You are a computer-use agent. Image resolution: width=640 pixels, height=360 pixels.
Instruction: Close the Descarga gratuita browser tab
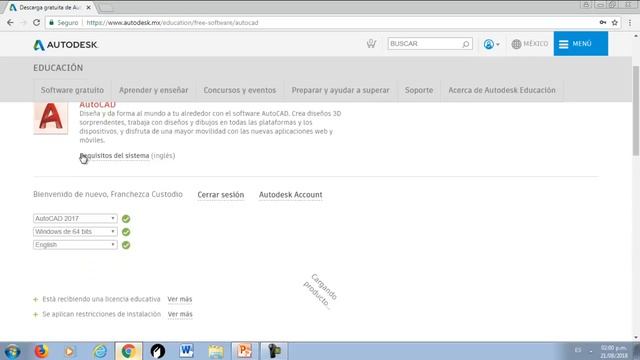coord(89,7)
